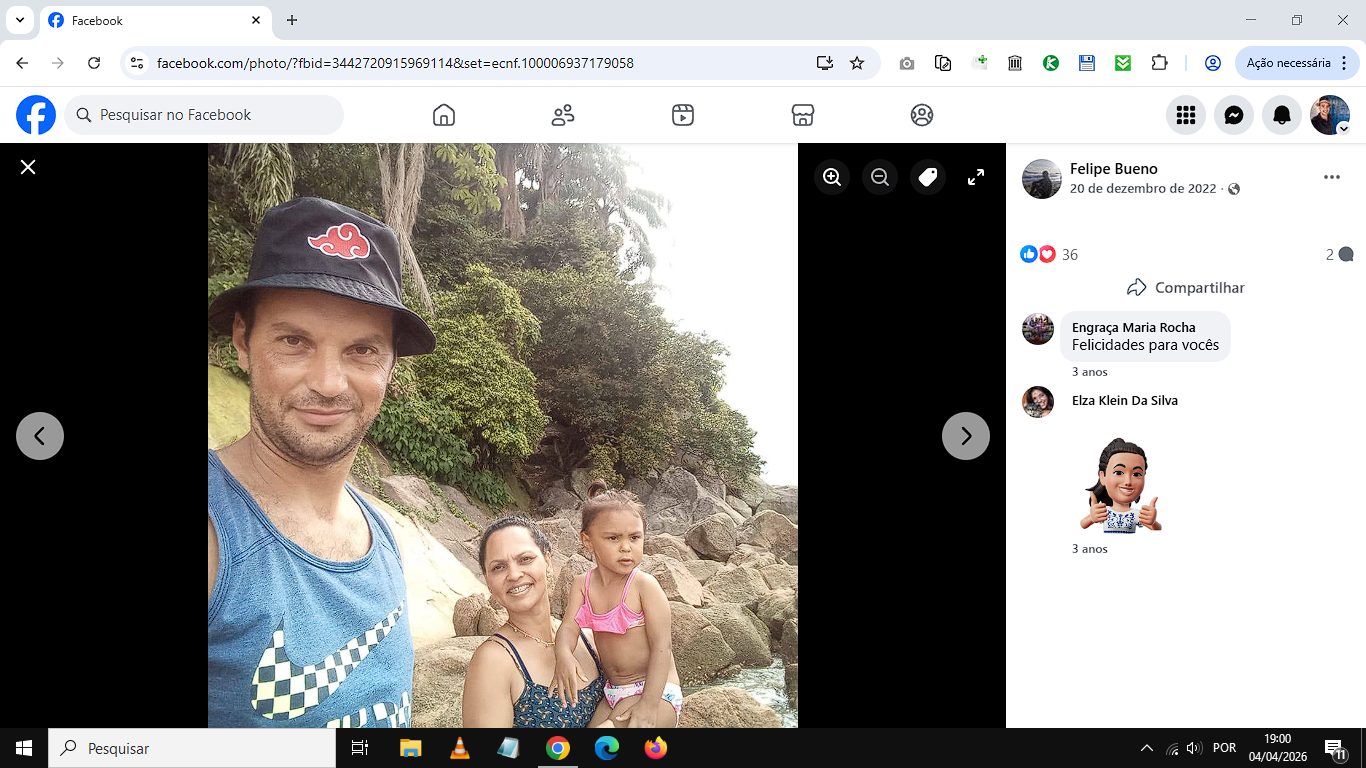Image resolution: width=1366 pixels, height=768 pixels.
Task: Bookmark this page with the star
Action: pyautogui.click(x=857, y=63)
